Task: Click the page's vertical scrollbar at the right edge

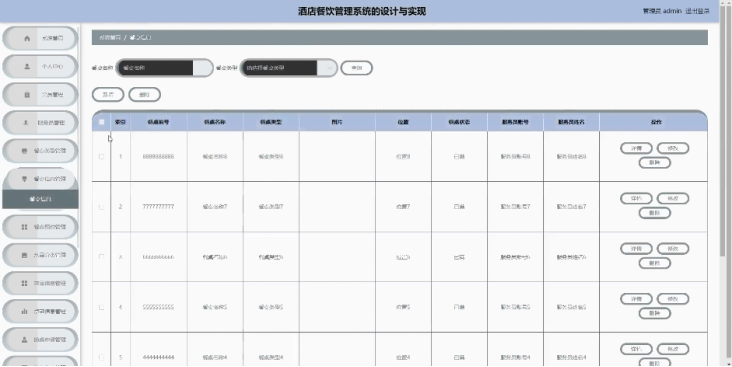Action: tap(723, 131)
